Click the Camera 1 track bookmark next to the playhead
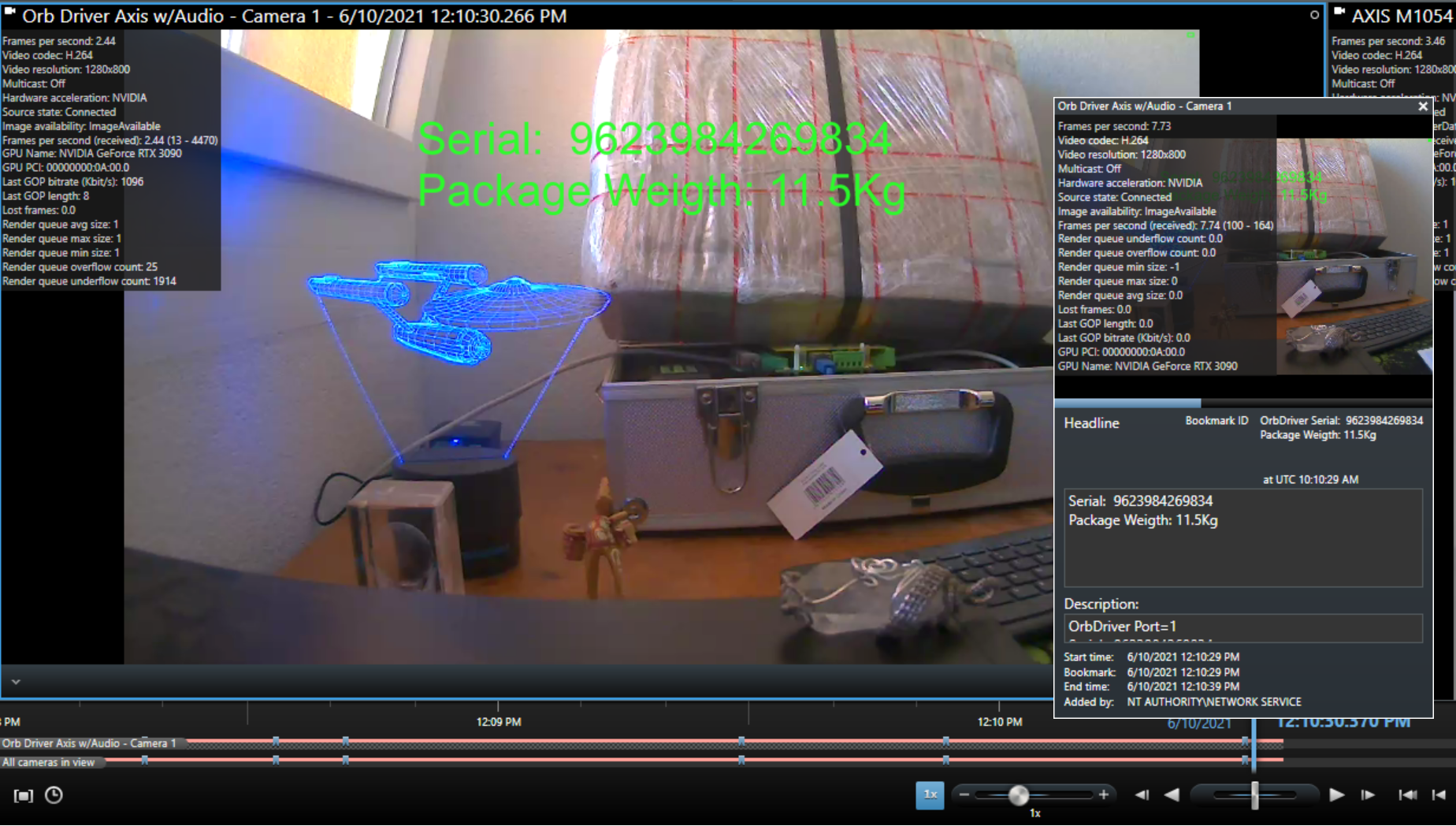Screen dimensions: 1456x826 (1245, 742)
